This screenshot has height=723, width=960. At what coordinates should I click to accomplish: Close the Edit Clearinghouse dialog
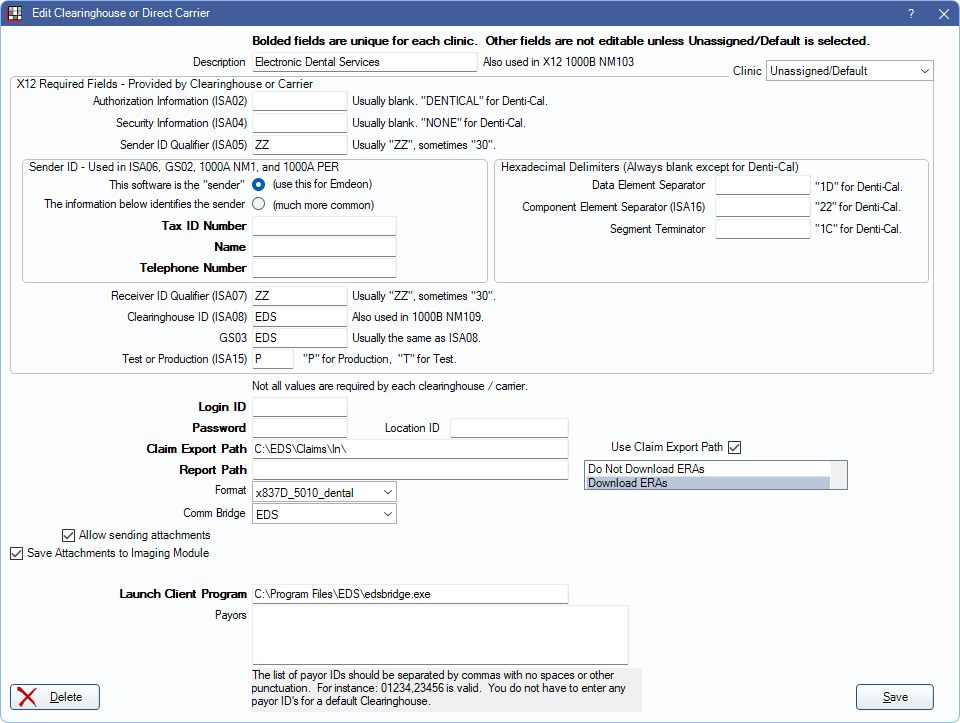pos(943,14)
